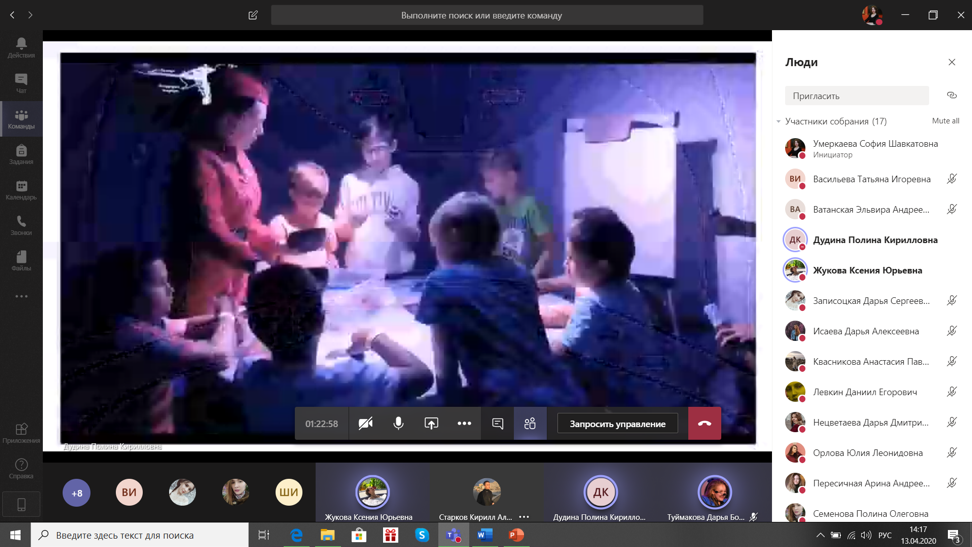Close the Люди panel

pyautogui.click(x=951, y=62)
